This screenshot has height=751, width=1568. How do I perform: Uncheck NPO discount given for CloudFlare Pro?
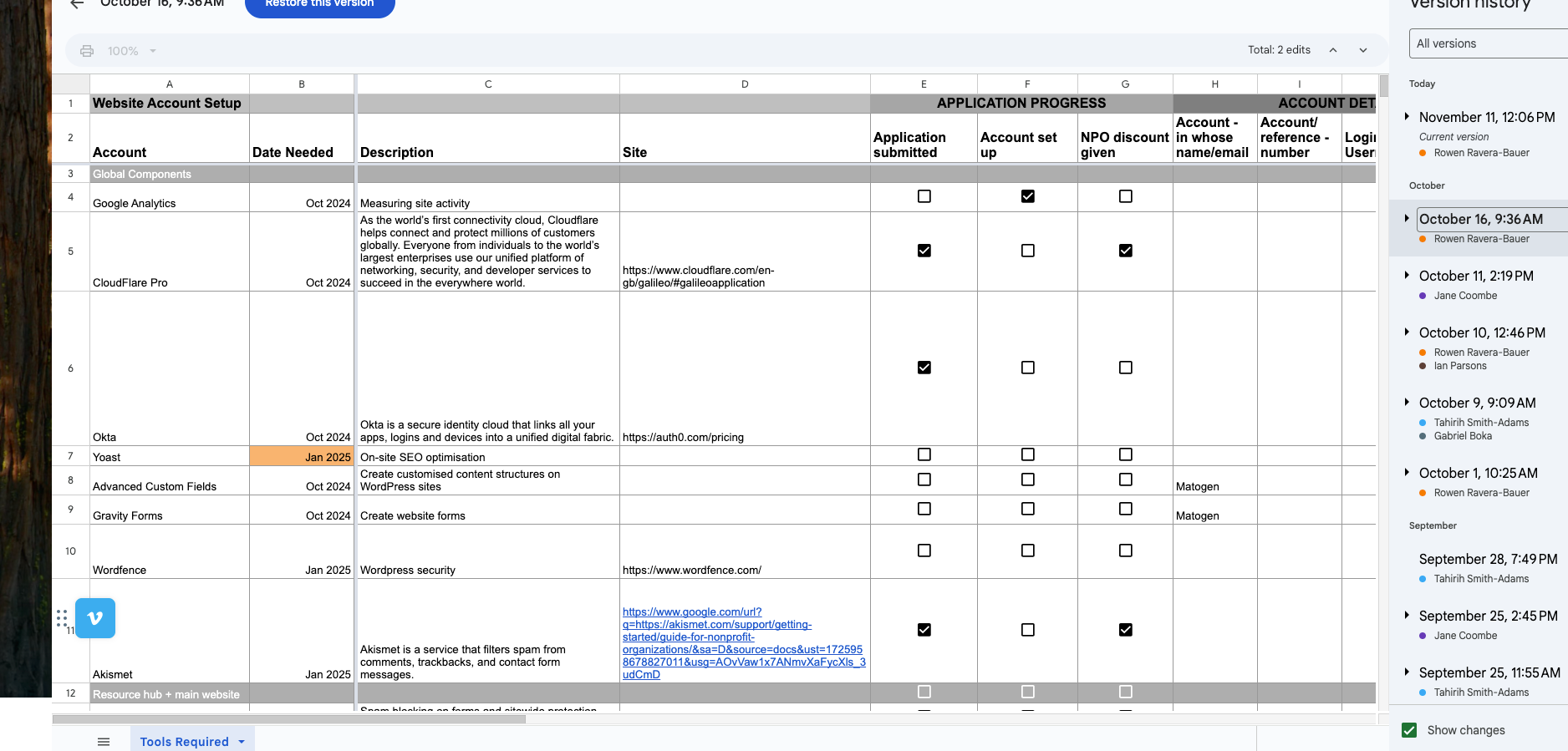(1125, 251)
